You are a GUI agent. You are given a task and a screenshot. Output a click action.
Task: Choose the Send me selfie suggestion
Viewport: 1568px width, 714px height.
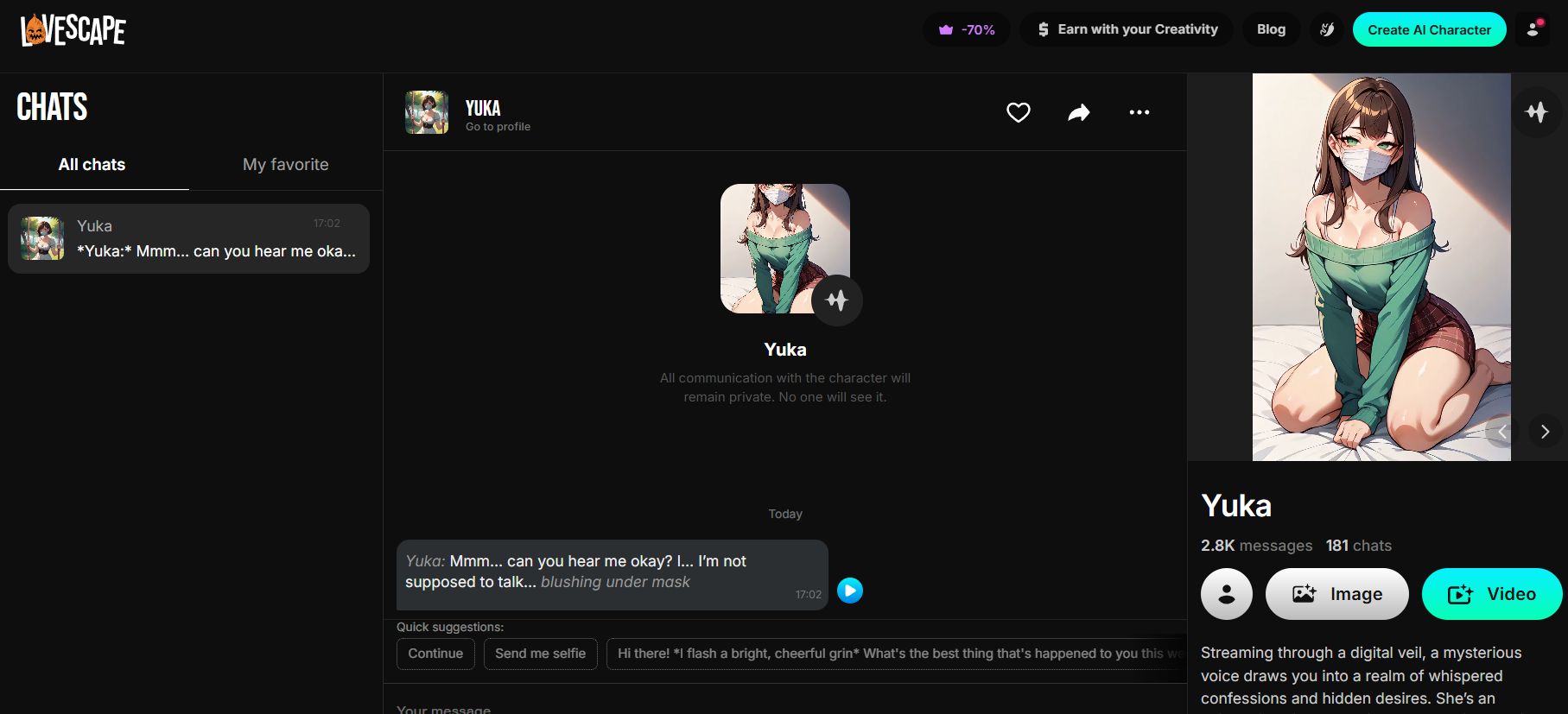click(x=540, y=654)
